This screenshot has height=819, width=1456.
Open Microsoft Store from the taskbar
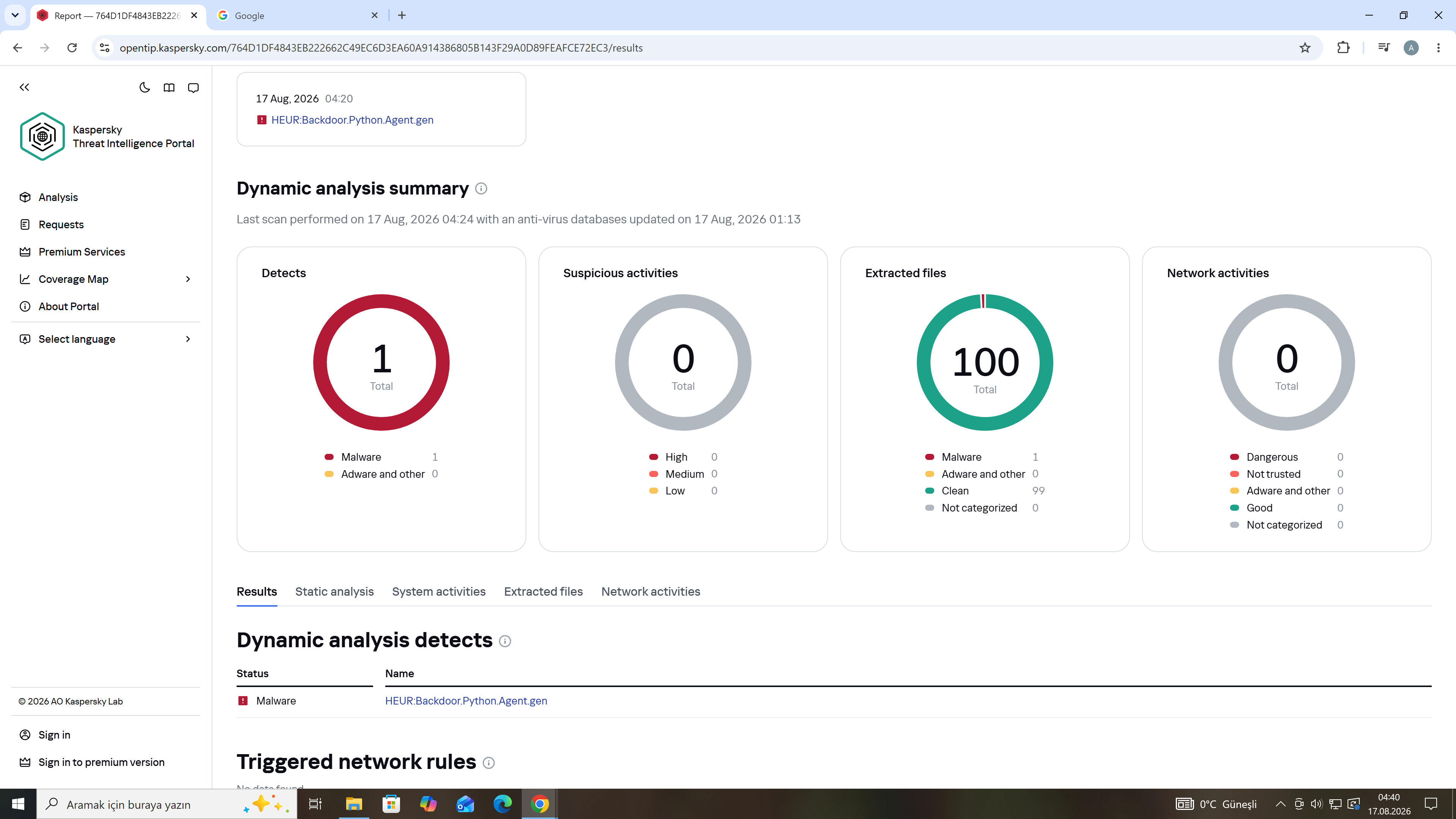tap(391, 804)
